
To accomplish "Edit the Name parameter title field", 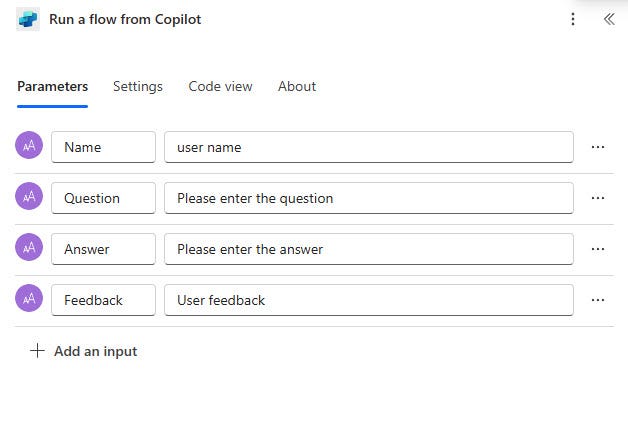I will pyautogui.click(x=103, y=147).
